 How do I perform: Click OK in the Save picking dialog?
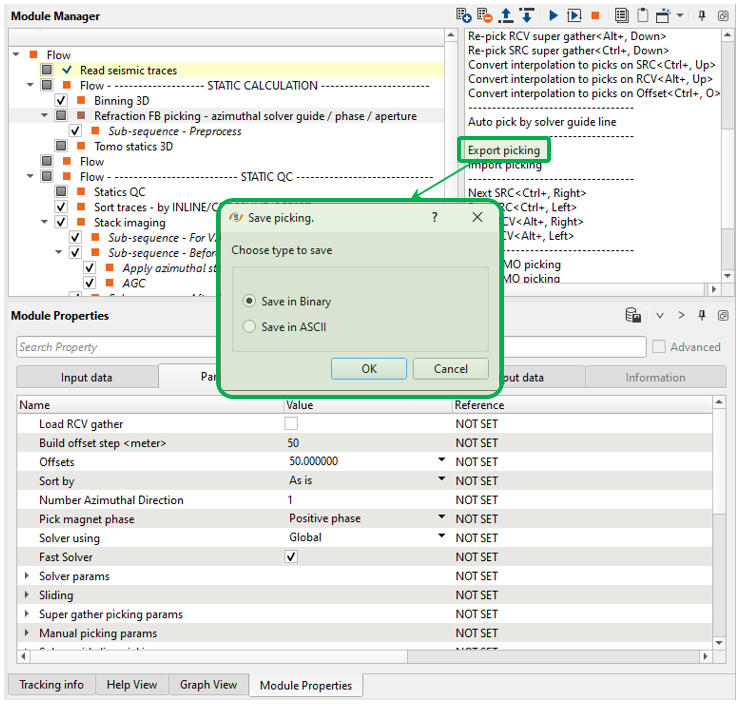click(x=369, y=369)
